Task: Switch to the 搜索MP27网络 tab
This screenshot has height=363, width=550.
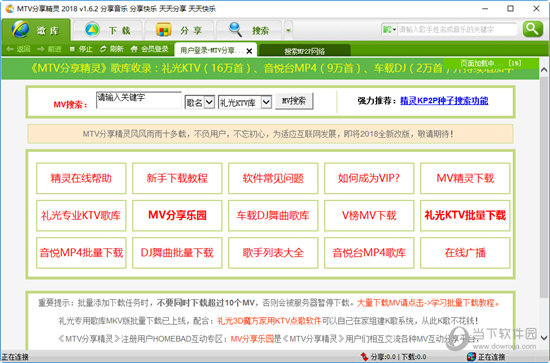Action: [x=304, y=51]
